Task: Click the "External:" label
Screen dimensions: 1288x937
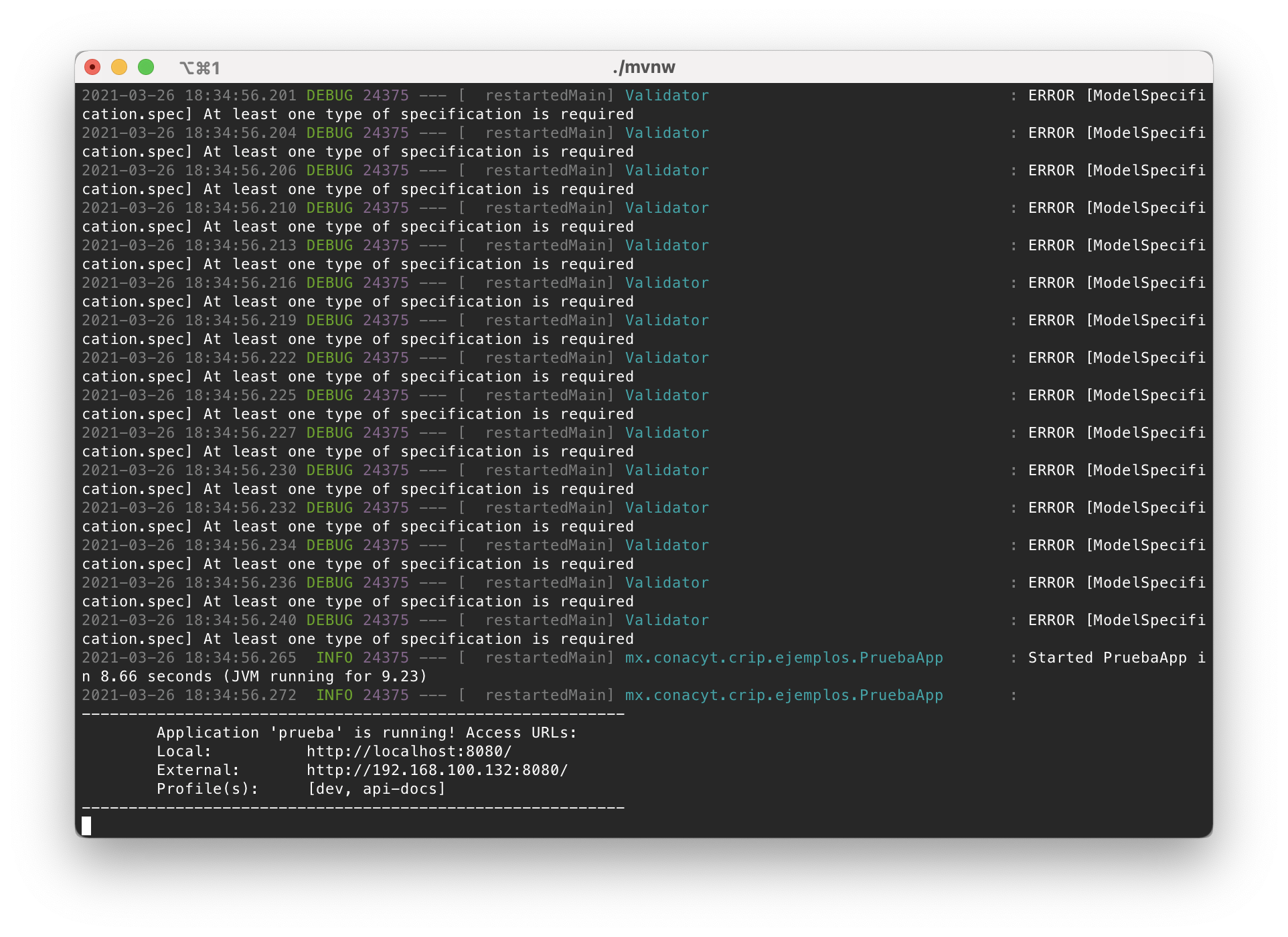Action: (198, 770)
